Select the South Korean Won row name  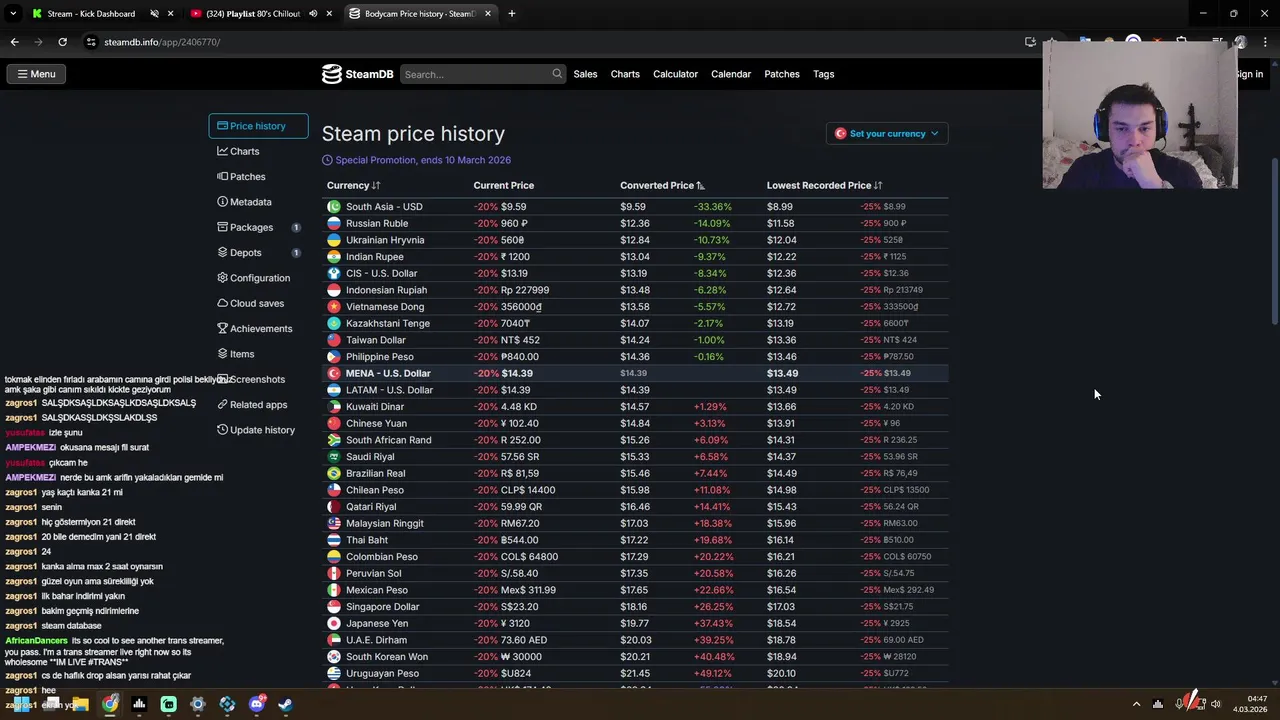coord(387,657)
